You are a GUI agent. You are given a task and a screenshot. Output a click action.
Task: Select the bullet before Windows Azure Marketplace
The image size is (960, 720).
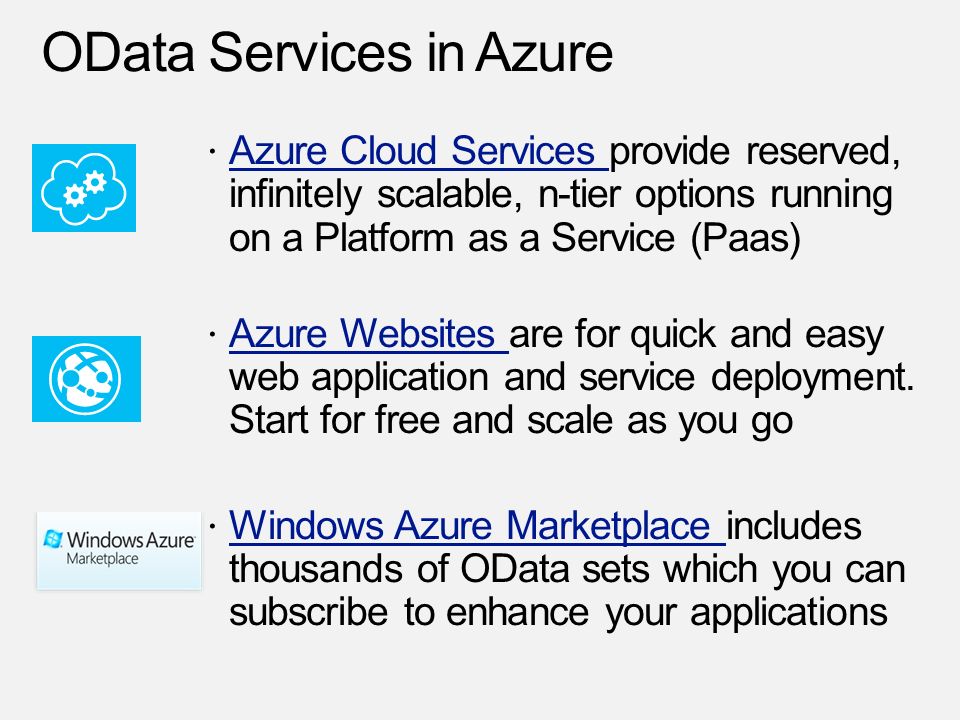[x=212, y=526]
